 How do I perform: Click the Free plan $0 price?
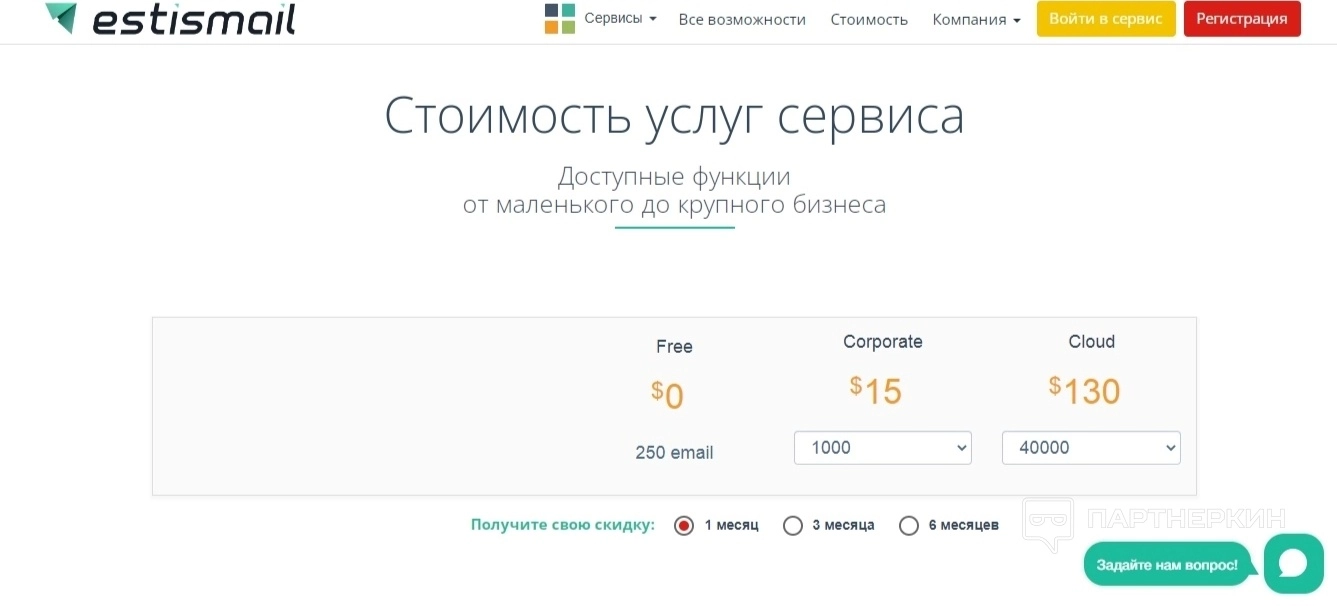pos(668,396)
